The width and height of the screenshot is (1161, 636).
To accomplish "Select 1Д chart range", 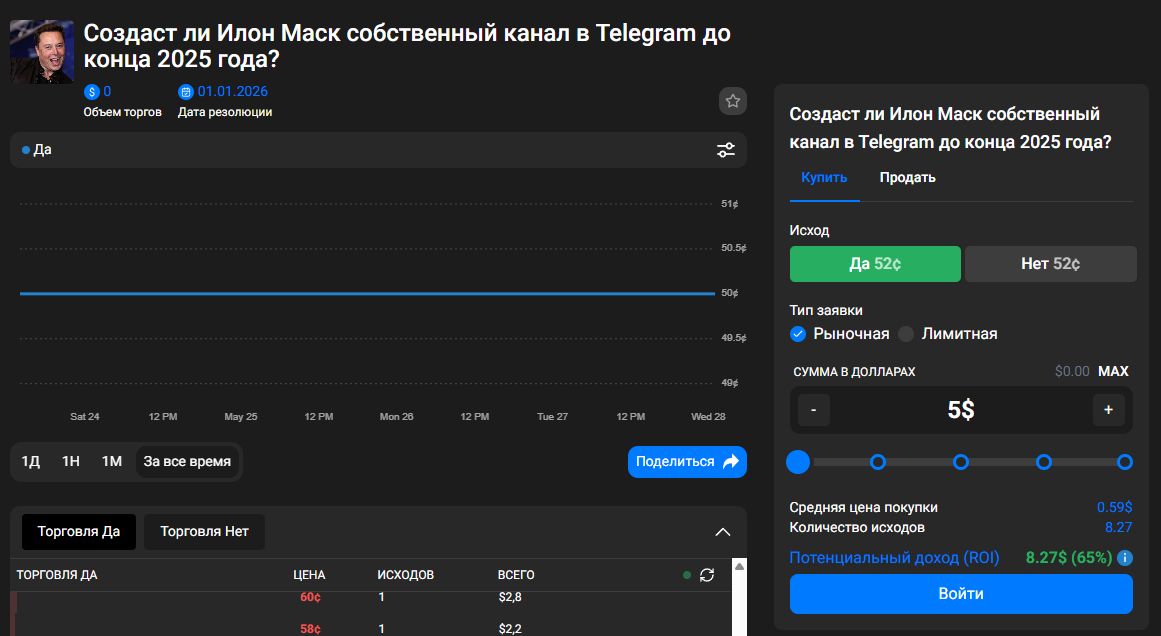I will [30, 461].
